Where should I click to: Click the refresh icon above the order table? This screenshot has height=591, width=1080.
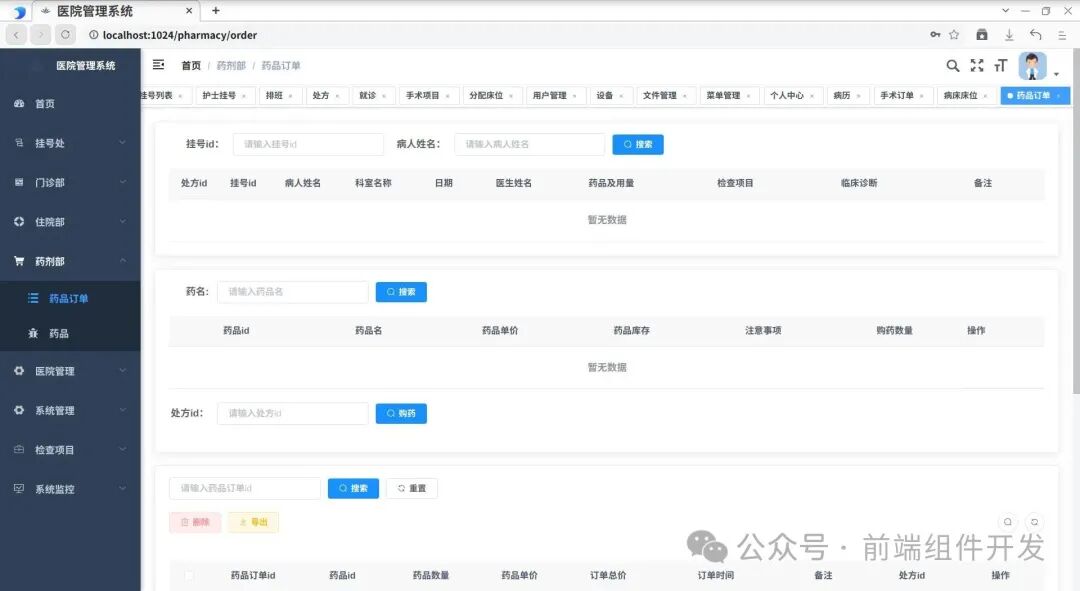[1033, 521]
